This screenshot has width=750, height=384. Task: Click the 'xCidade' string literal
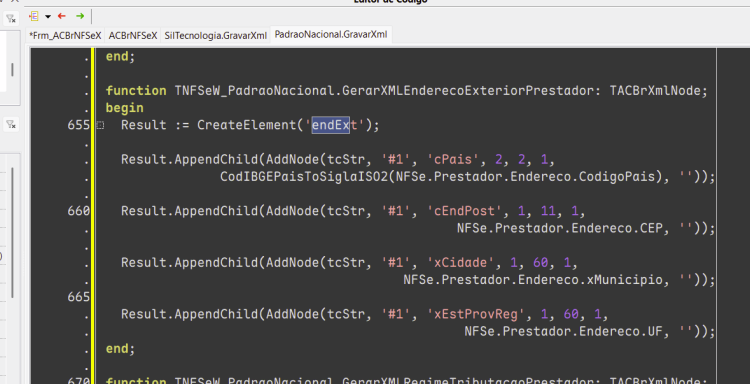(x=461, y=263)
